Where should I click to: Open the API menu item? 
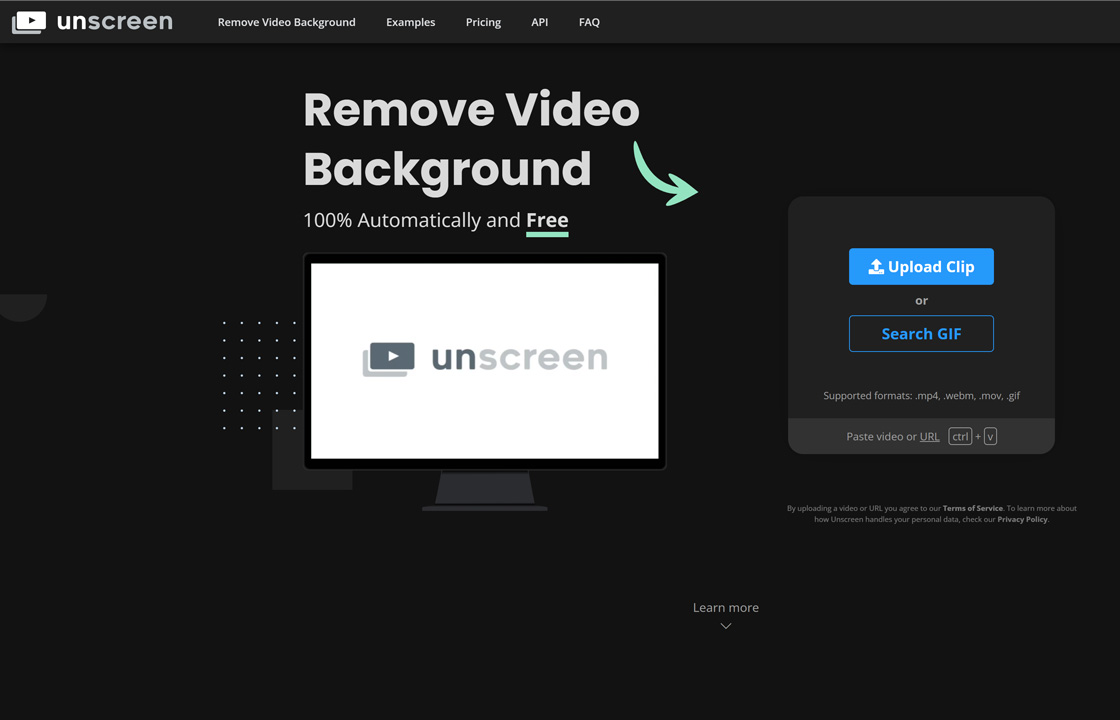coord(540,22)
